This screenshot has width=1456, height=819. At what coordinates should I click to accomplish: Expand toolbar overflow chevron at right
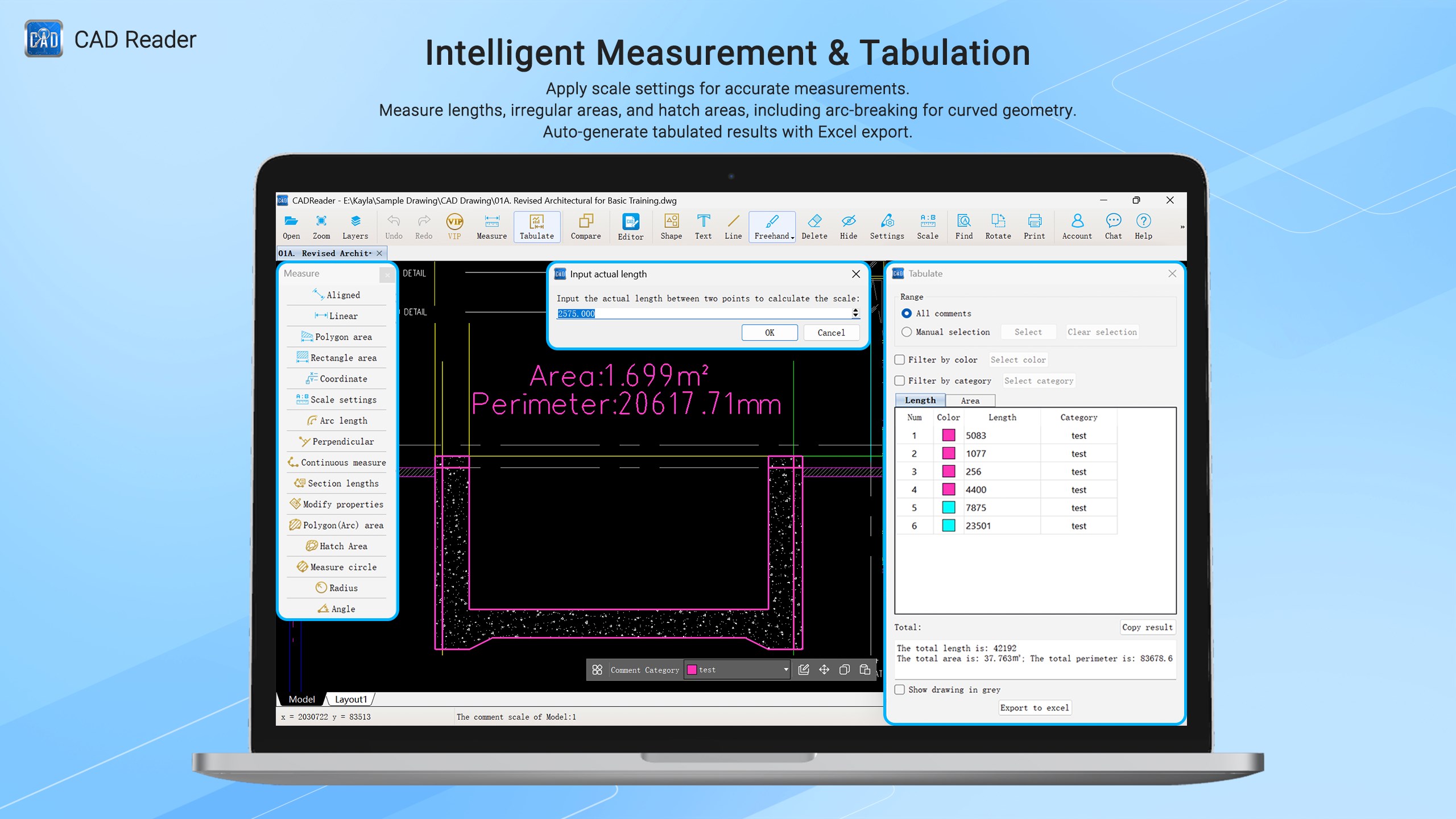pos(1182,227)
